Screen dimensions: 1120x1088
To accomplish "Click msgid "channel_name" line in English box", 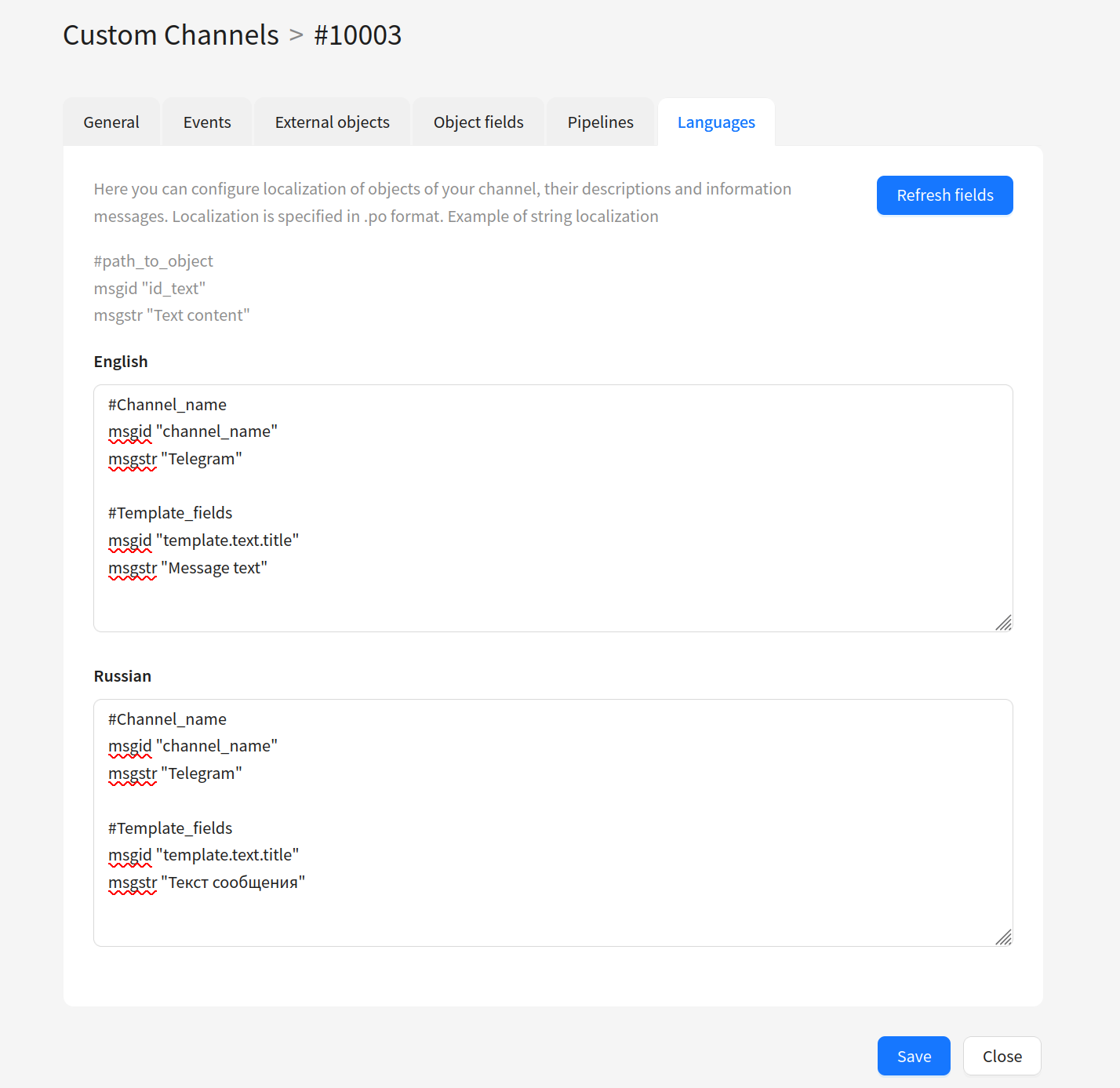I will click(x=193, y=431).
